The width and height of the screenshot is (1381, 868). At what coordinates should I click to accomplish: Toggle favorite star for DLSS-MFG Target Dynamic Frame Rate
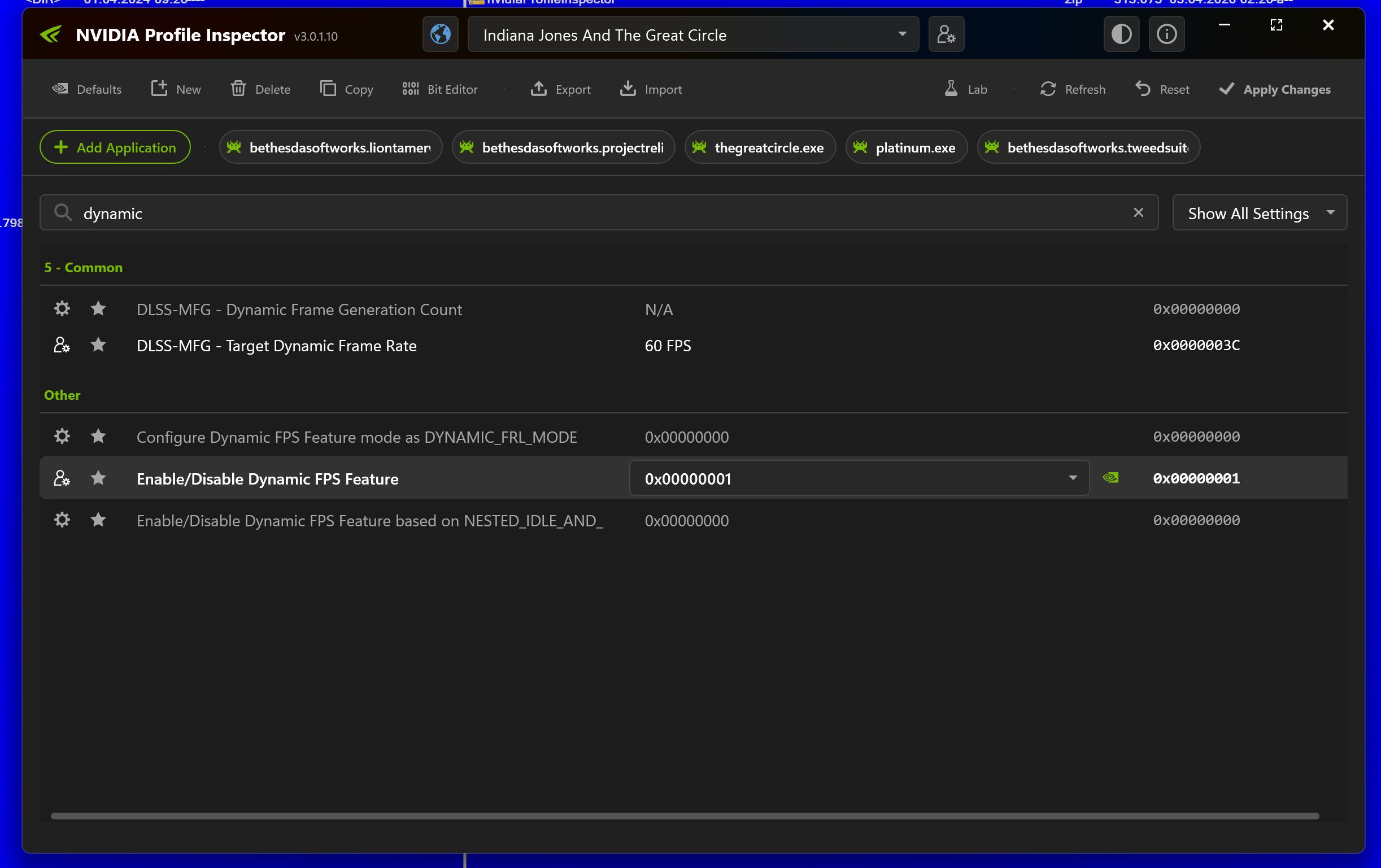coord(98,345)
